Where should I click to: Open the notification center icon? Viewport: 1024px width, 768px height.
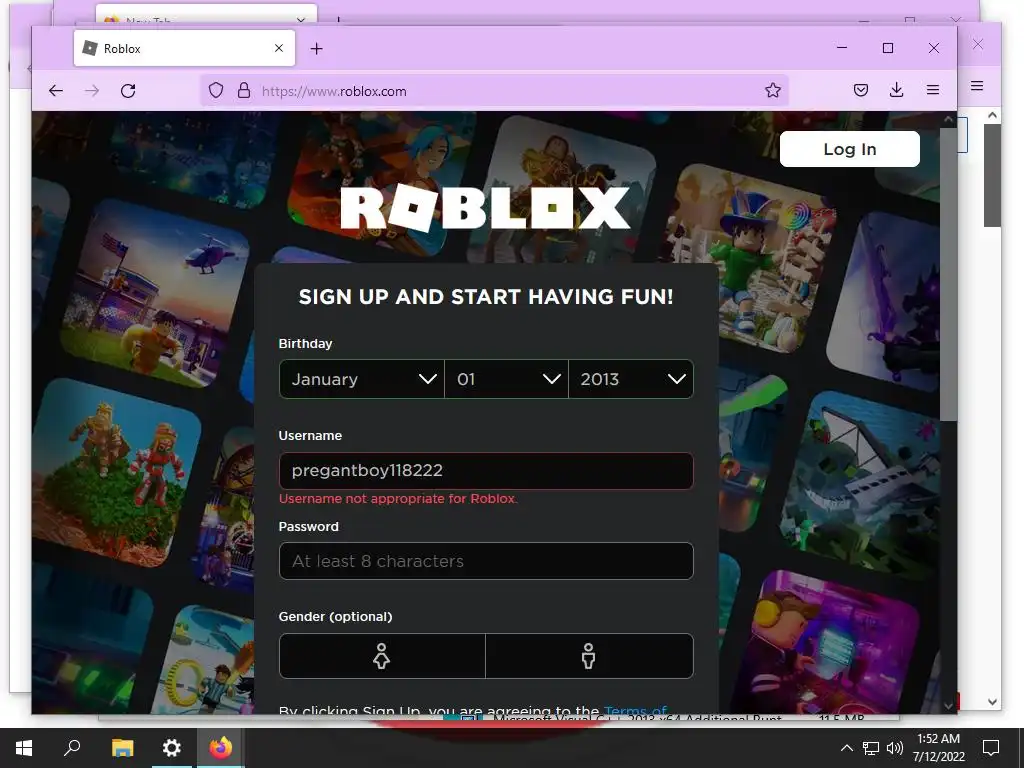[991, 748]
